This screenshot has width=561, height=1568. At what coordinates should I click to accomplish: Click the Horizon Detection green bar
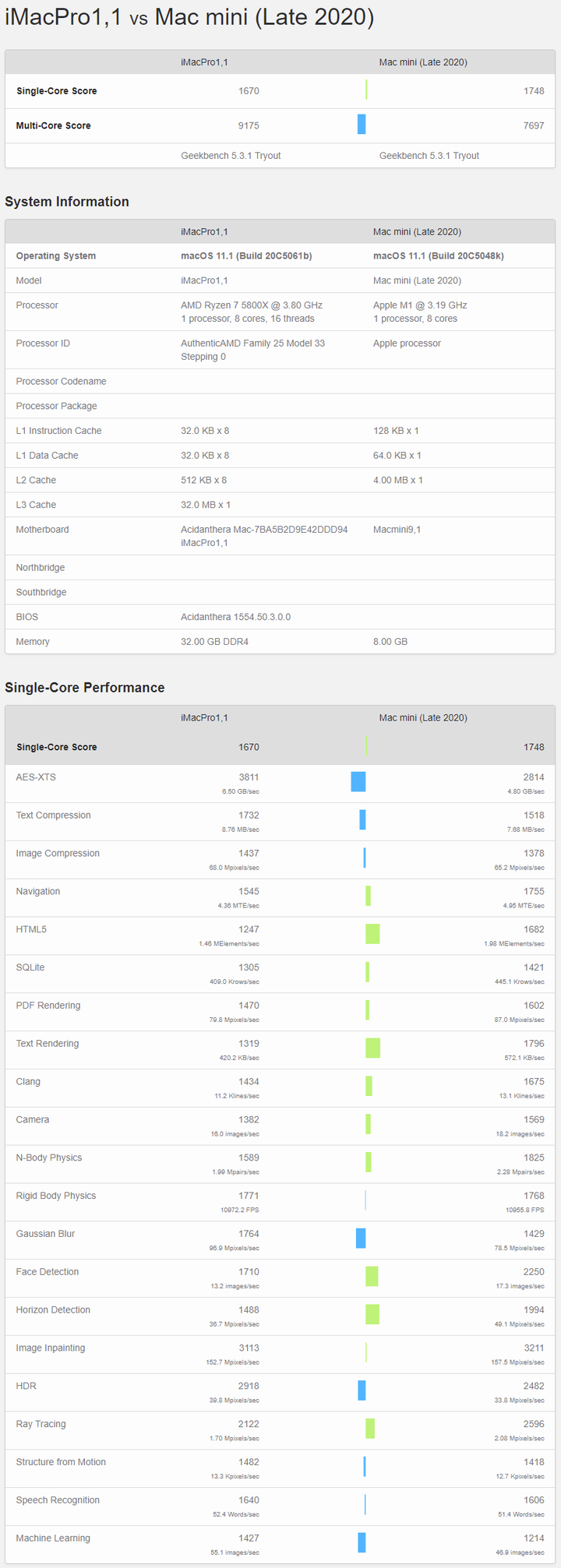(x=372, y=1314)
